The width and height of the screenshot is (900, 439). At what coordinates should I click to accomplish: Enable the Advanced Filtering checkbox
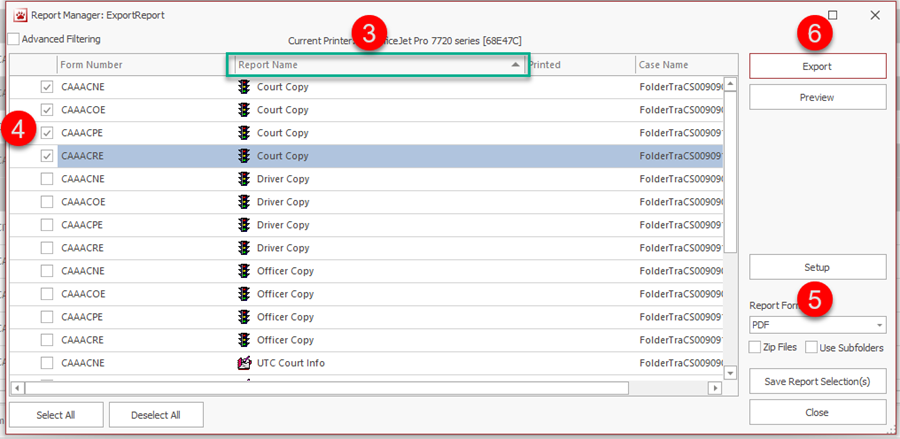pyautogui.click(x=14, y=39)
